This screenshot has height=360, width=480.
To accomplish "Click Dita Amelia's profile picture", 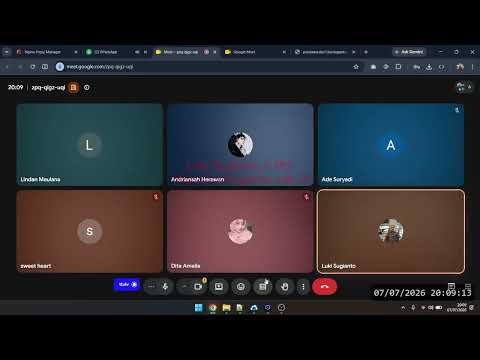I will 240,231.
